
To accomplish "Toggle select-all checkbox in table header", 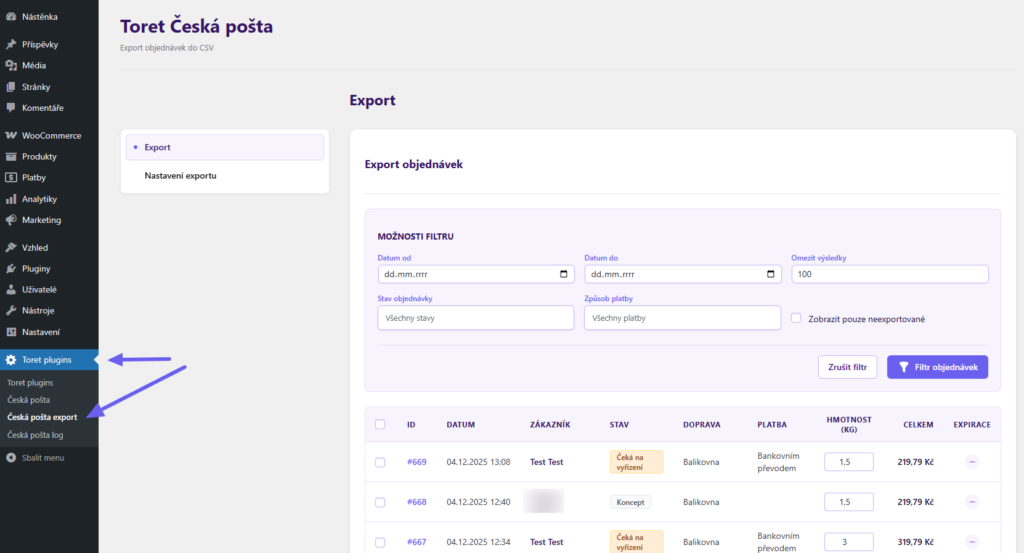I will (x=380, y=424).
